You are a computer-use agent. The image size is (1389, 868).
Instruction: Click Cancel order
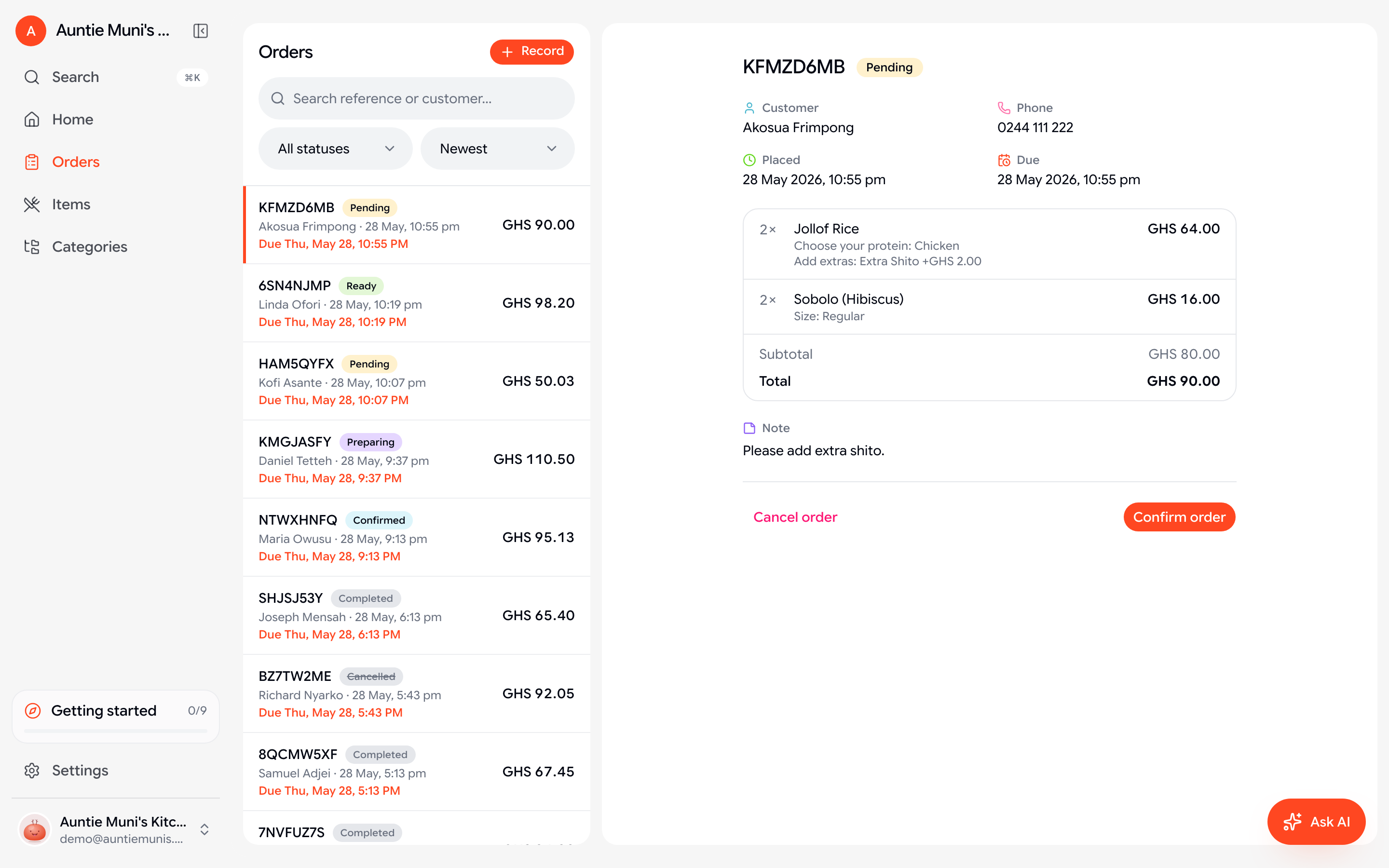[x=795, y=517]
